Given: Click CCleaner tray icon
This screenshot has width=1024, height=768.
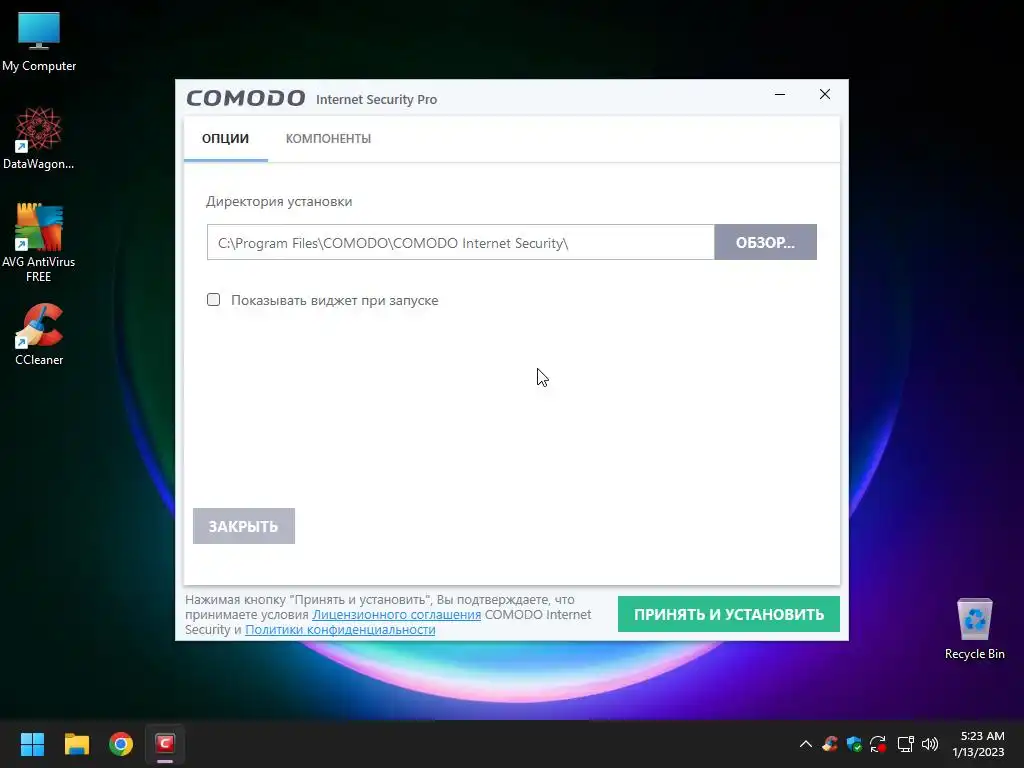Looking at the screenshot, I should (830, 744).
